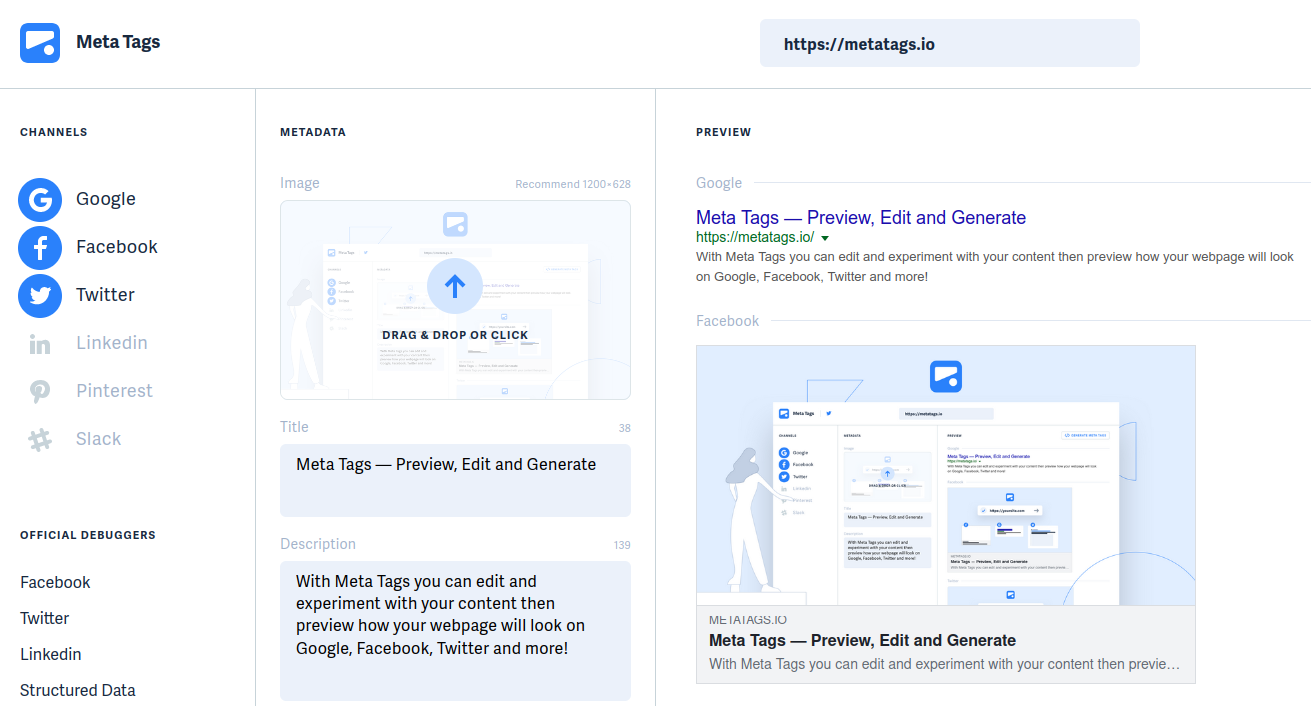Screen dimensions: 1311x706
Task: Click the Facebook preview card image
Action: (946, 475)
